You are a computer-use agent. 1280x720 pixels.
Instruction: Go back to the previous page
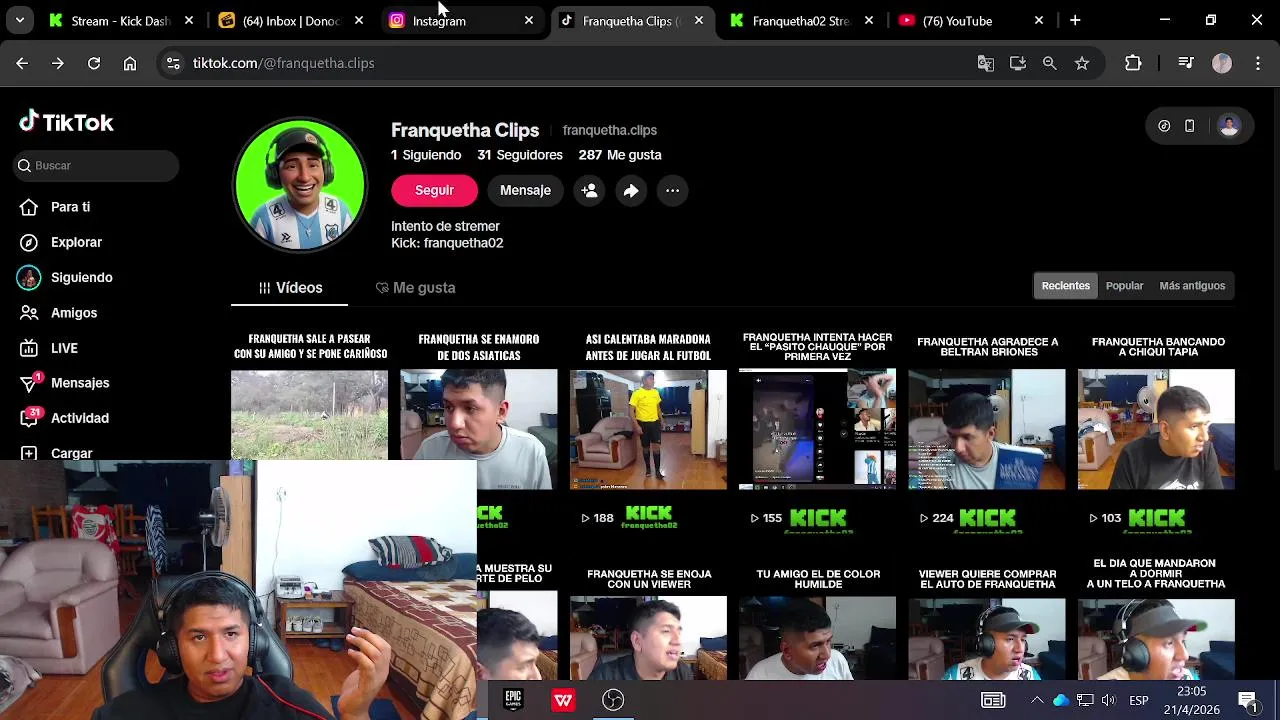tap(22, 63)
